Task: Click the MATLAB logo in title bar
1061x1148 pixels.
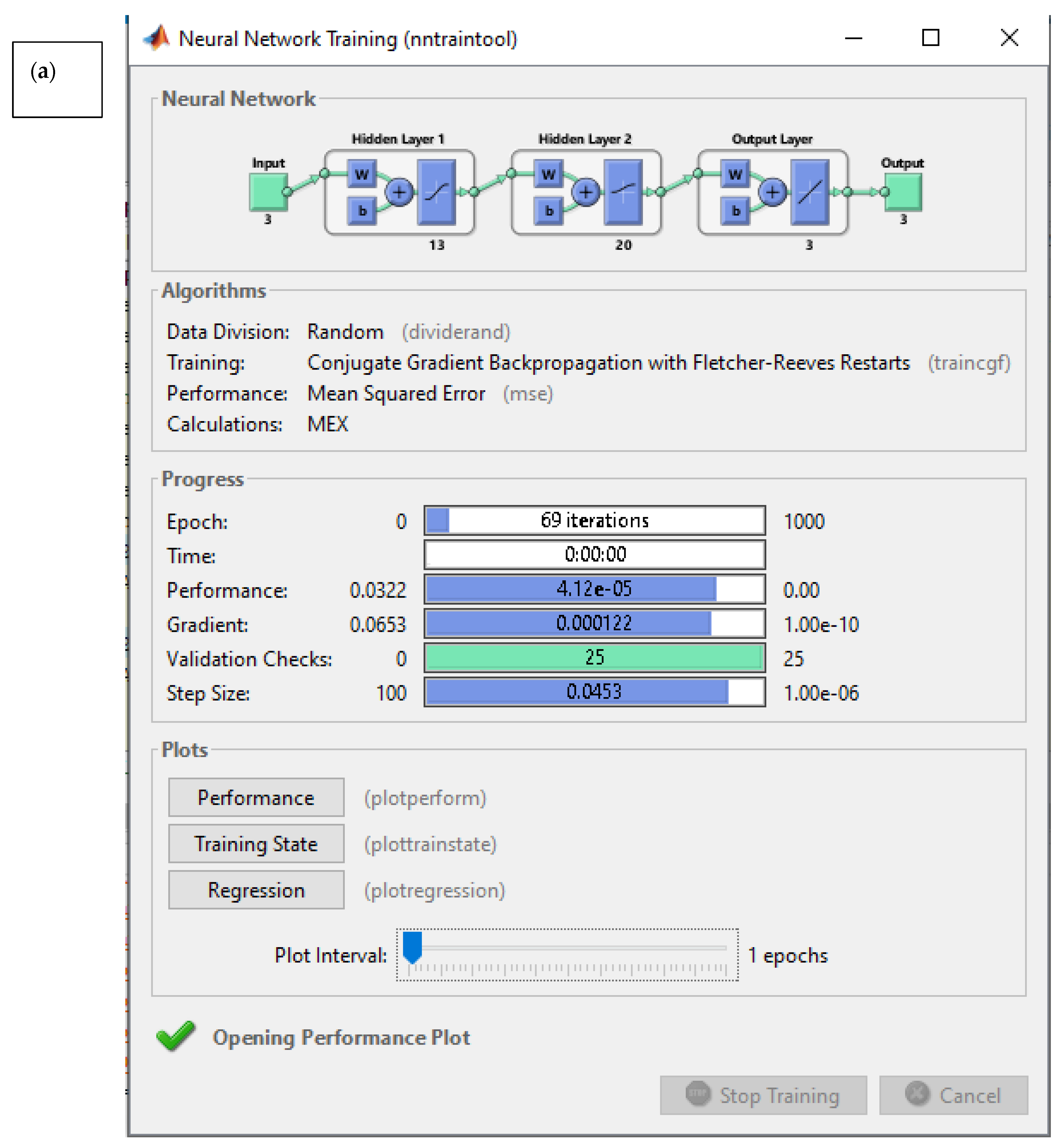Action: pyautogui.click(x=157, y=38)
